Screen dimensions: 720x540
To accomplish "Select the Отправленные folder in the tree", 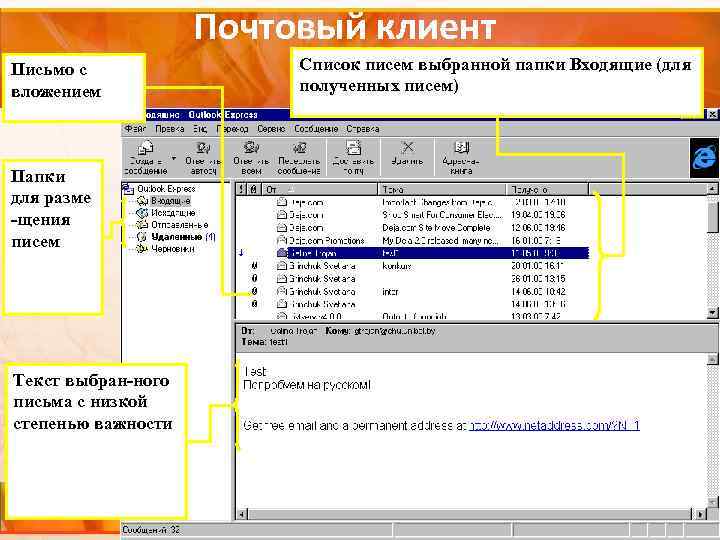I will coord(180,225).
